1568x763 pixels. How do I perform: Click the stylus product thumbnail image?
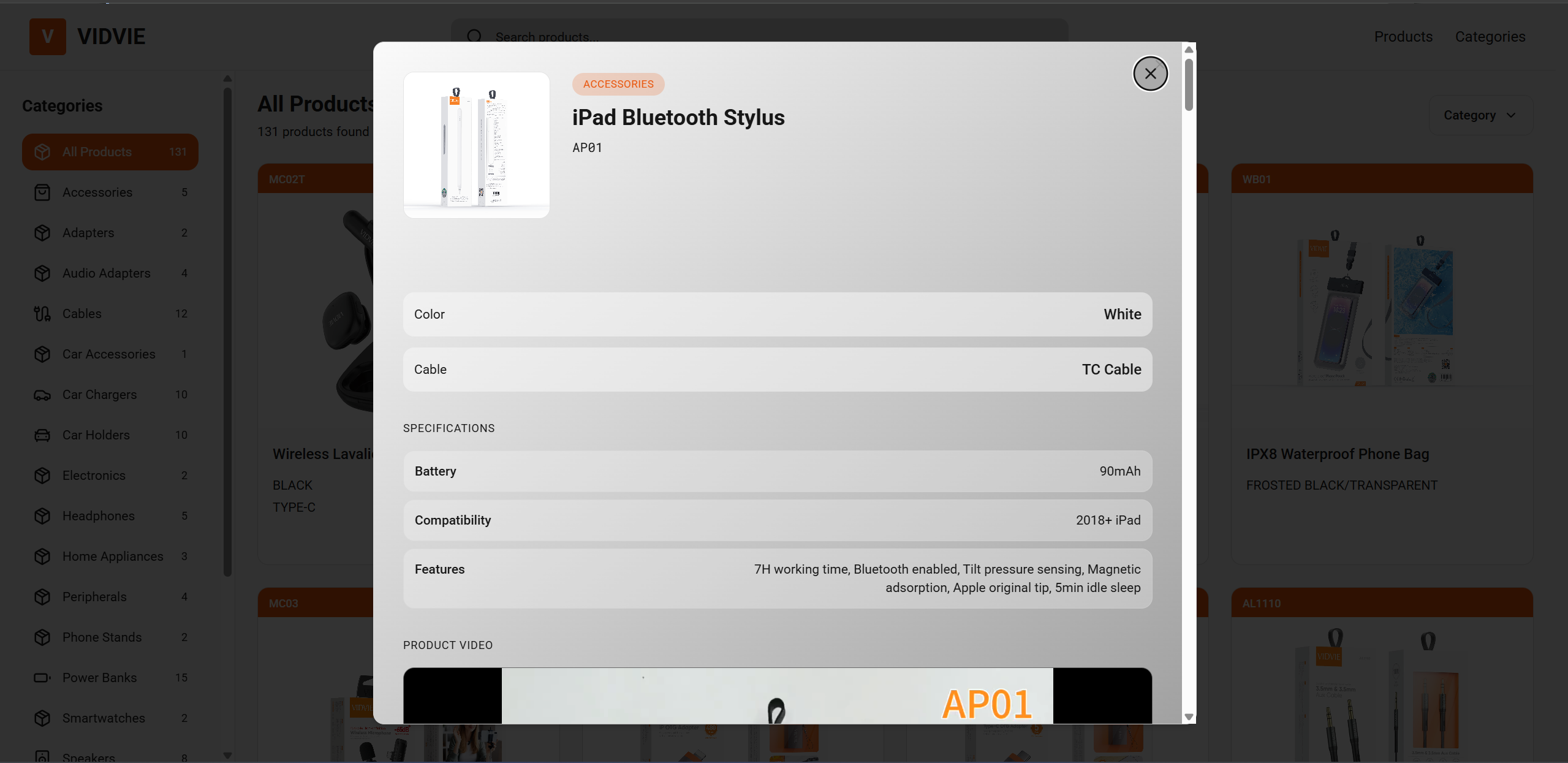click(476, 145)
